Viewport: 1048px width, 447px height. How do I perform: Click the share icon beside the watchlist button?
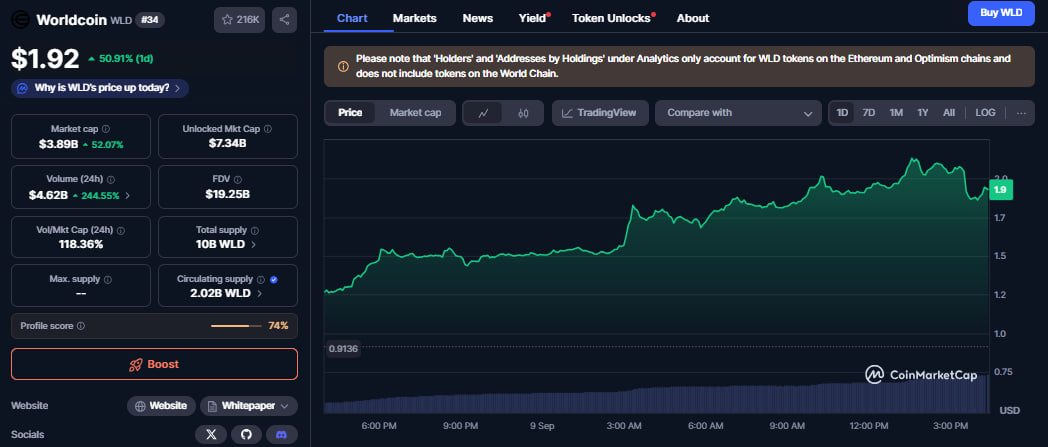coord(284,19)
